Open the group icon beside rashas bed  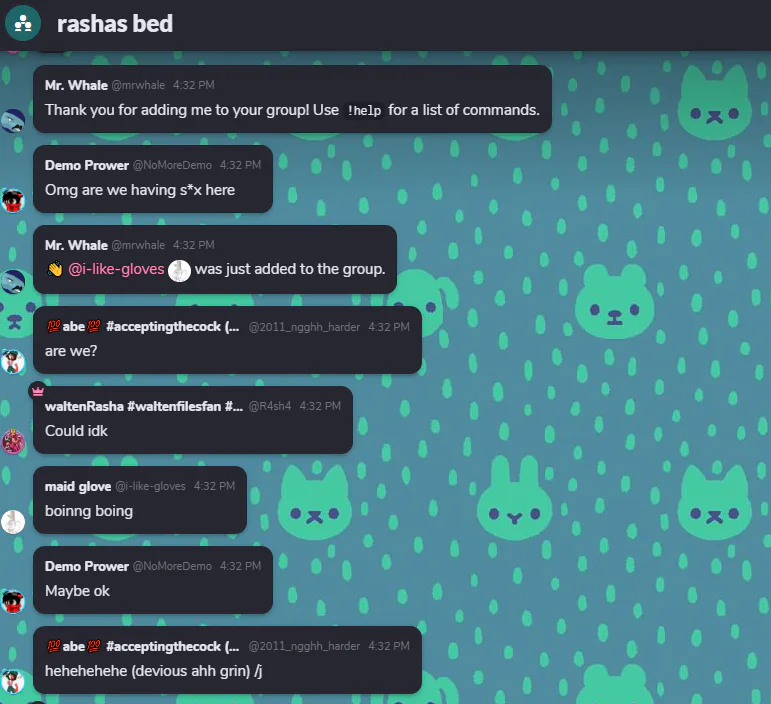tap(23, 23)
